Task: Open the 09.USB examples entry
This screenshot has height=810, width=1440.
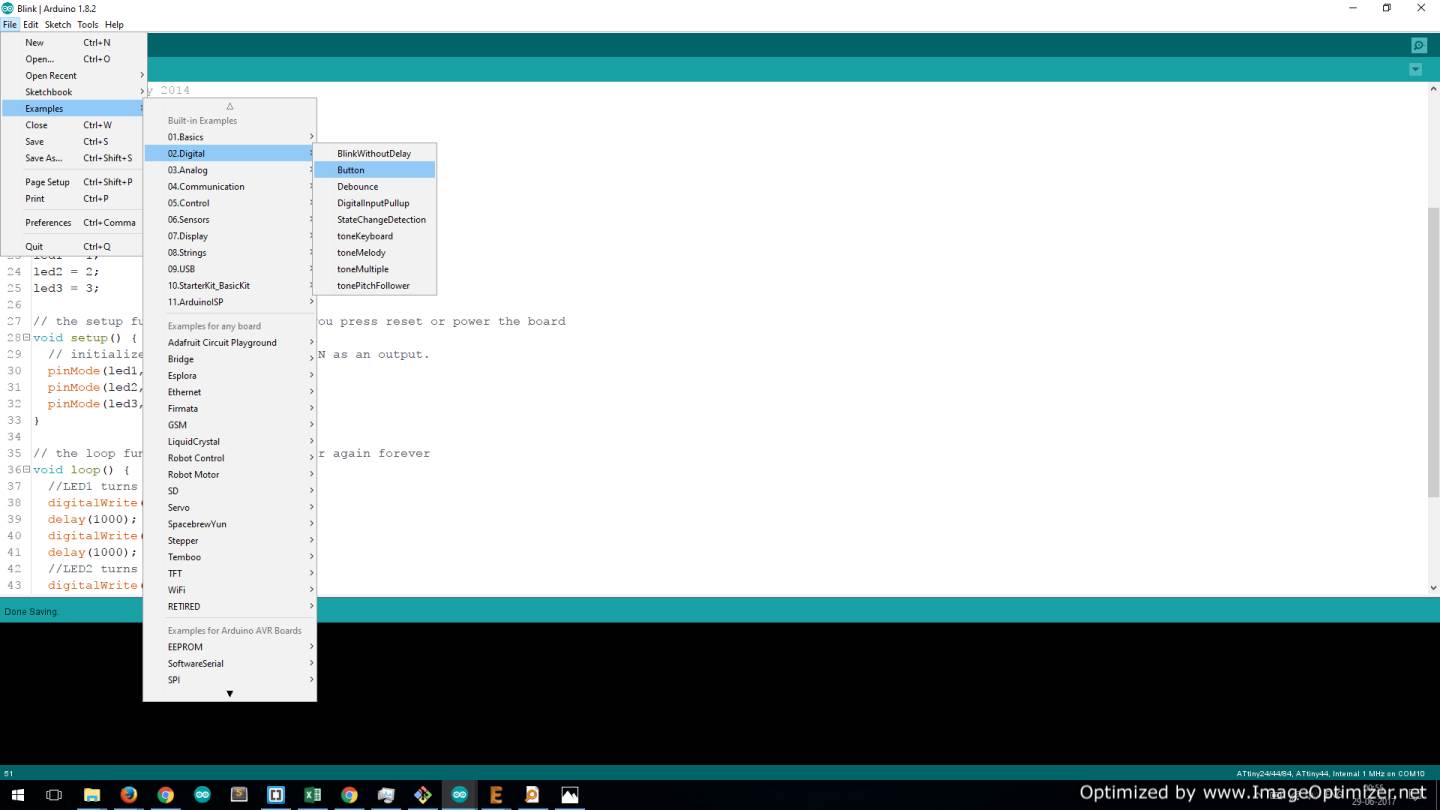Action: pyautogui.click(x=230, y=269)
